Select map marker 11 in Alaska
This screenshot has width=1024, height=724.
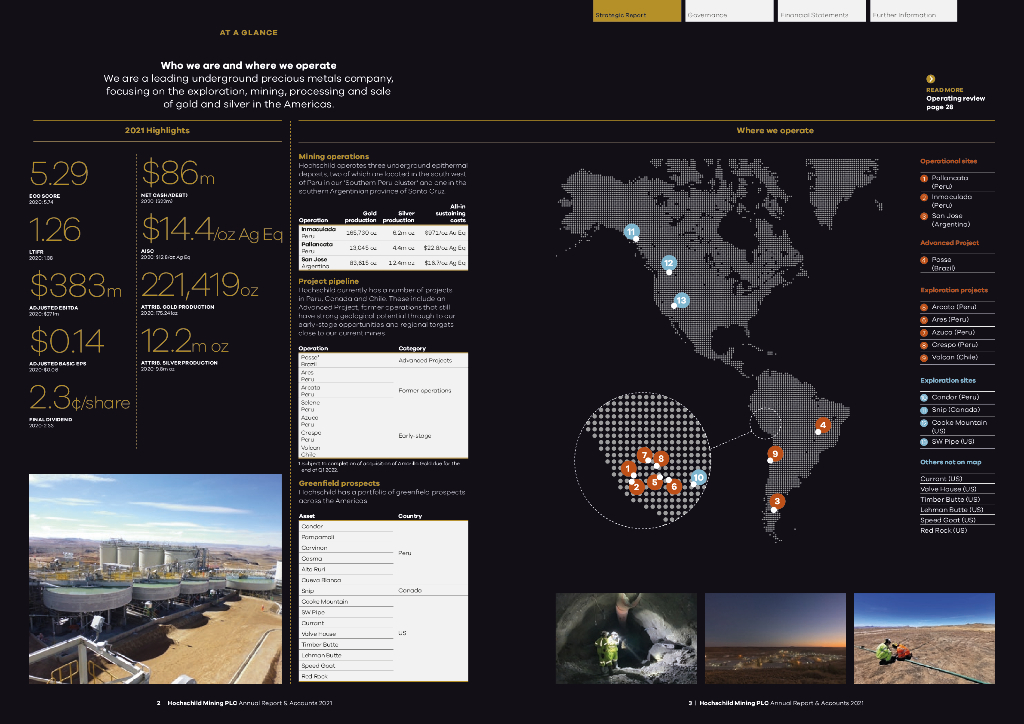coord(631,231)
